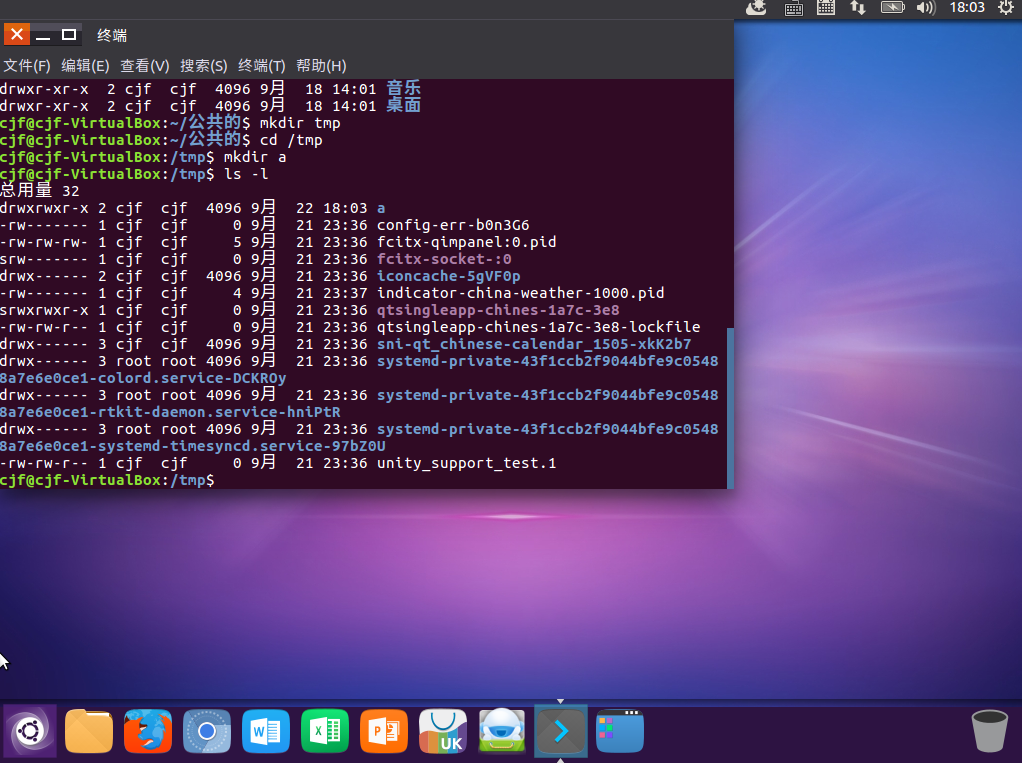Click the 'cd /tmp' command text
Viewport: 1022px width, 763px height.
click(x=291, y=139)
